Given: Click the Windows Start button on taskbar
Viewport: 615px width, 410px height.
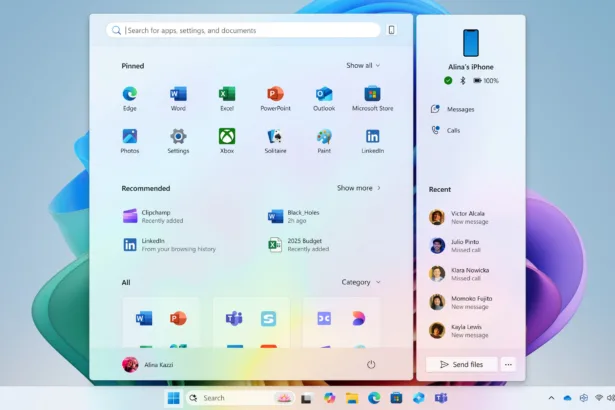Looking at the screenshot, I should pos(173,398).
